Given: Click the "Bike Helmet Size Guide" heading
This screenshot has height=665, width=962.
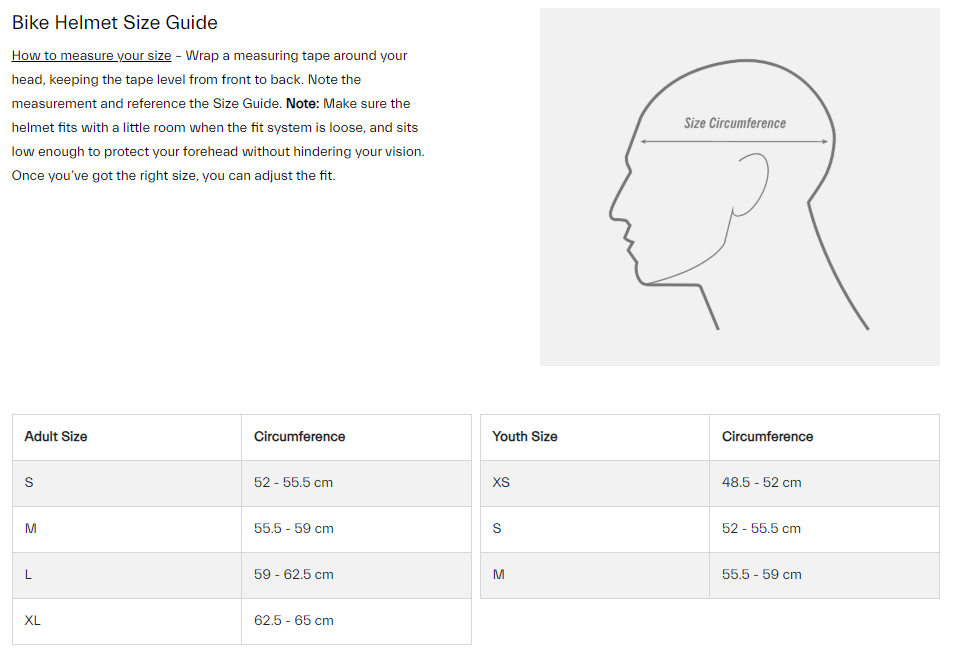Looking at the screenshot, I should [115, 22].
